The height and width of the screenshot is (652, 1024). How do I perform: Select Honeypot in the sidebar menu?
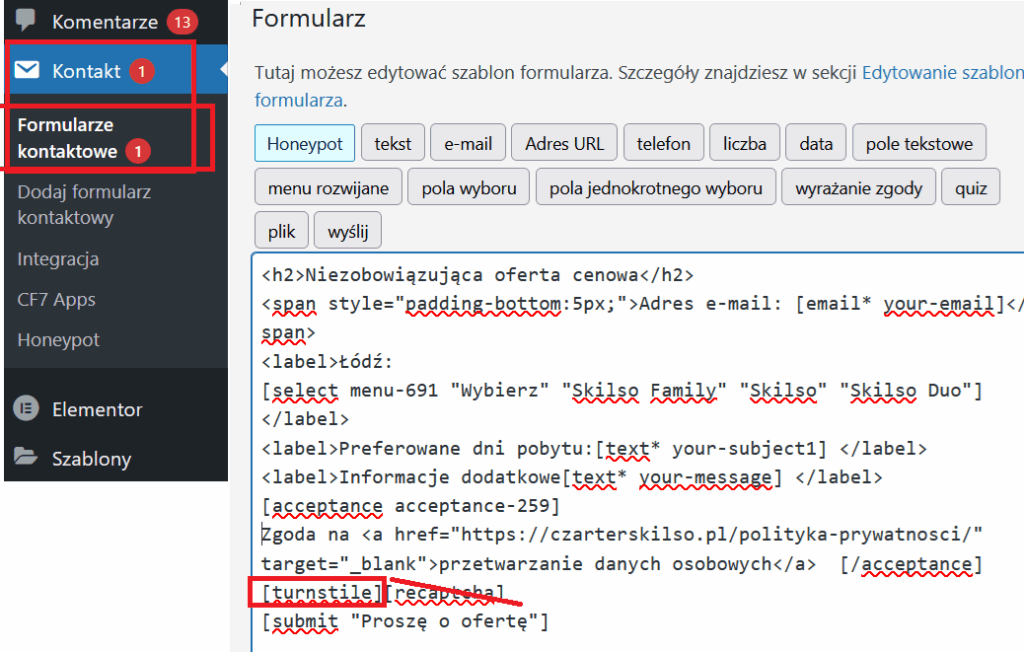(58, 340)
